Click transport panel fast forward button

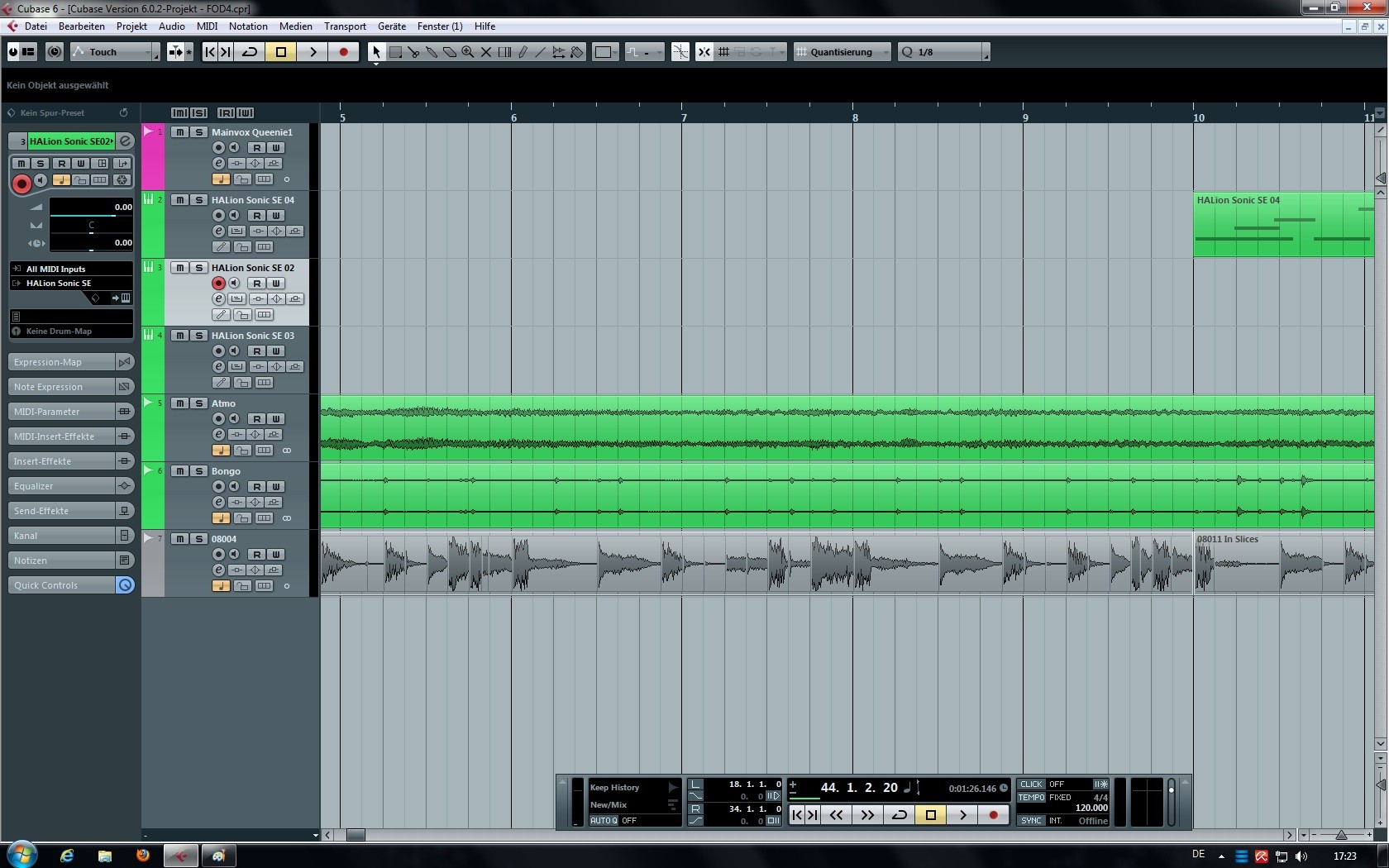click(x=867, y=815)
